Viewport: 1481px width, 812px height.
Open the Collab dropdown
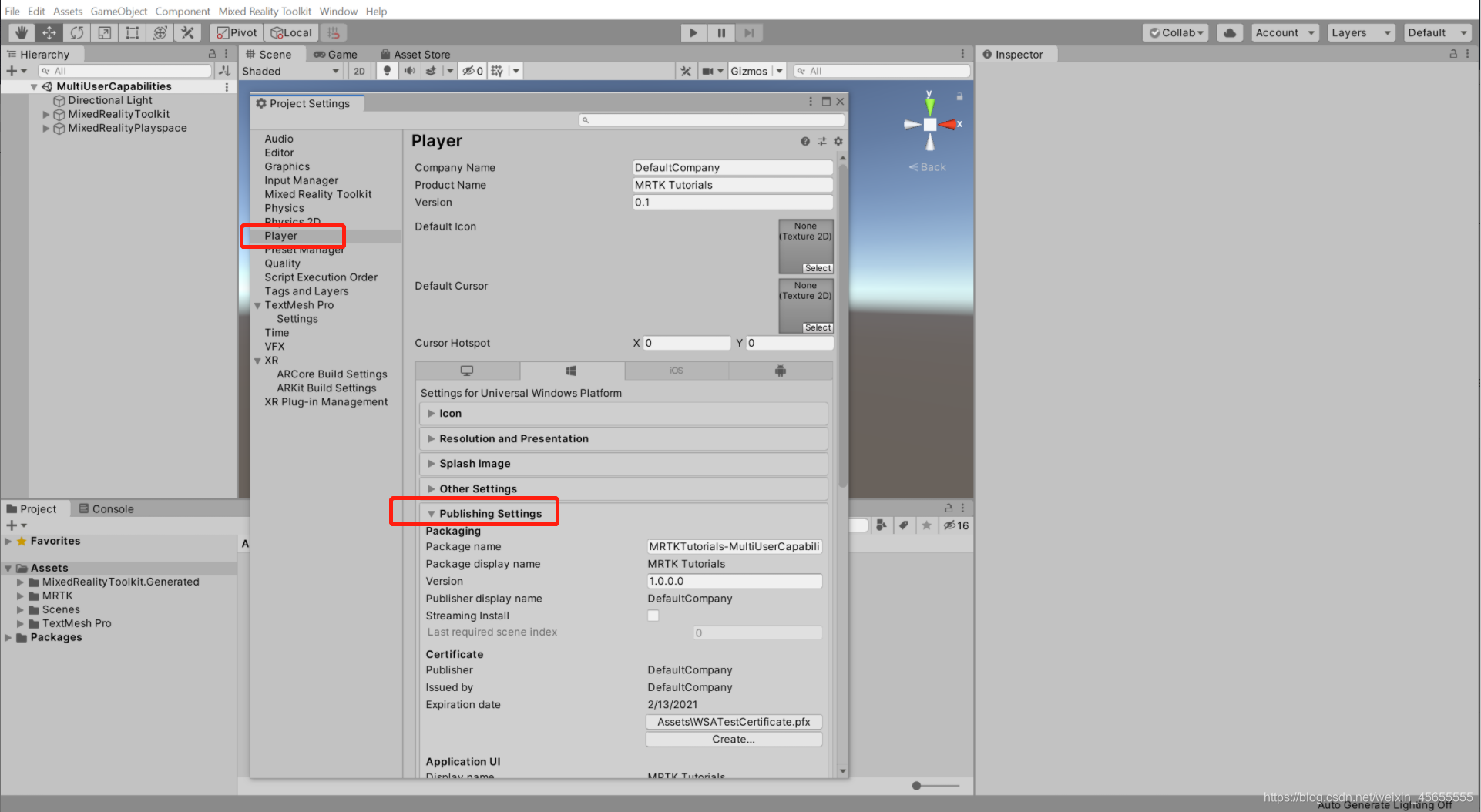pyautogui.click(x=1176, y=32)
